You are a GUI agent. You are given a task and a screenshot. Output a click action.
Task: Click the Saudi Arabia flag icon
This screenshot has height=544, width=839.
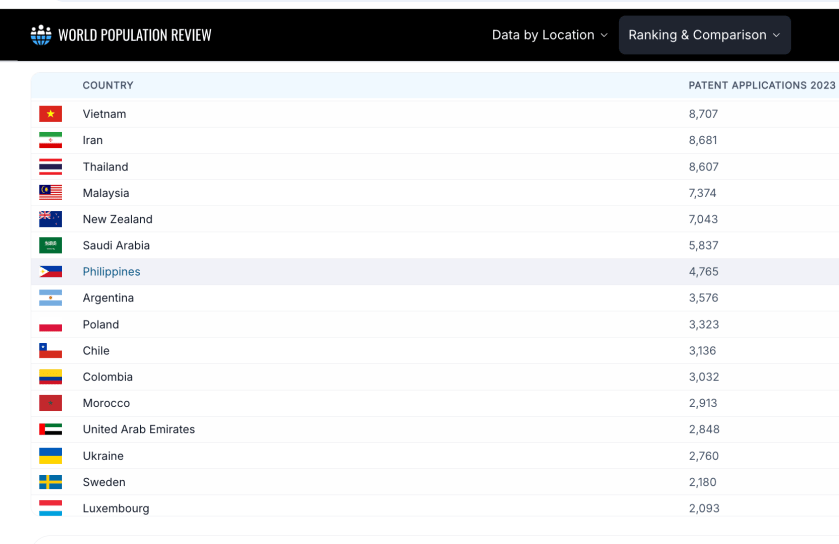tap(50, 245)
